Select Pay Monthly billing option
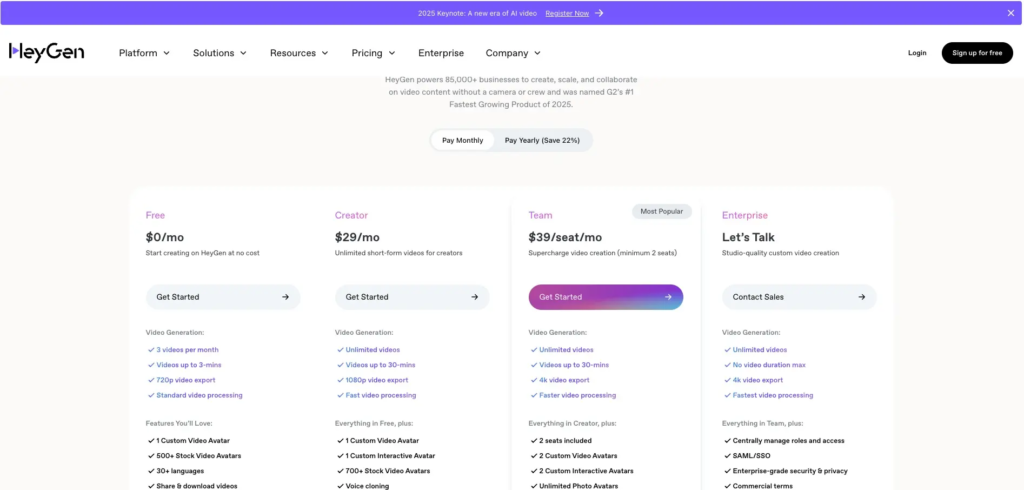 point(462,140)
